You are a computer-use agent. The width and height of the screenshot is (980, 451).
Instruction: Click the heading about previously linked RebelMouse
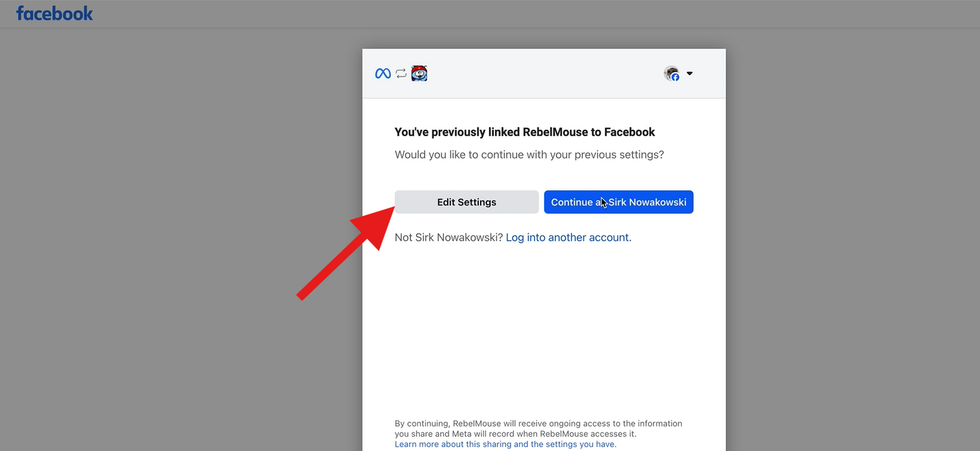pos(525,132)
